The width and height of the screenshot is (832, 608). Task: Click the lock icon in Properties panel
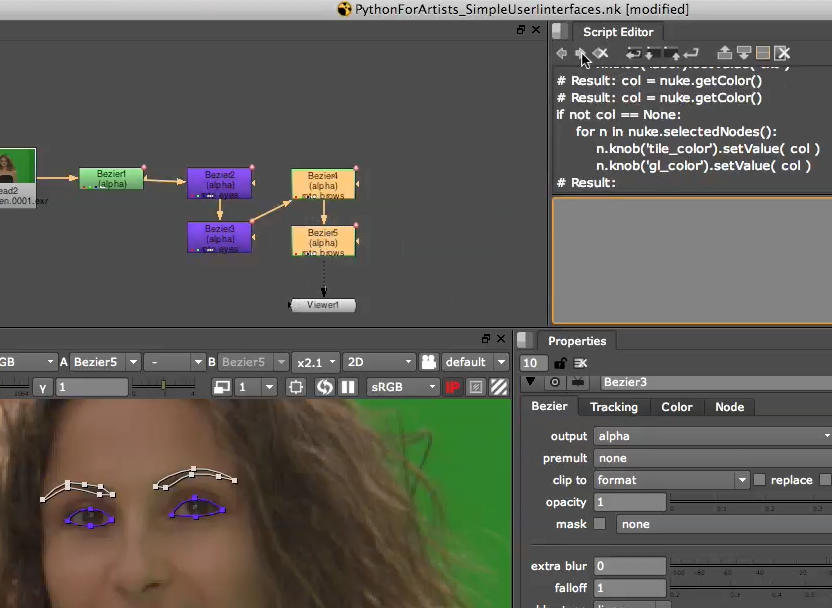(561, 363)
